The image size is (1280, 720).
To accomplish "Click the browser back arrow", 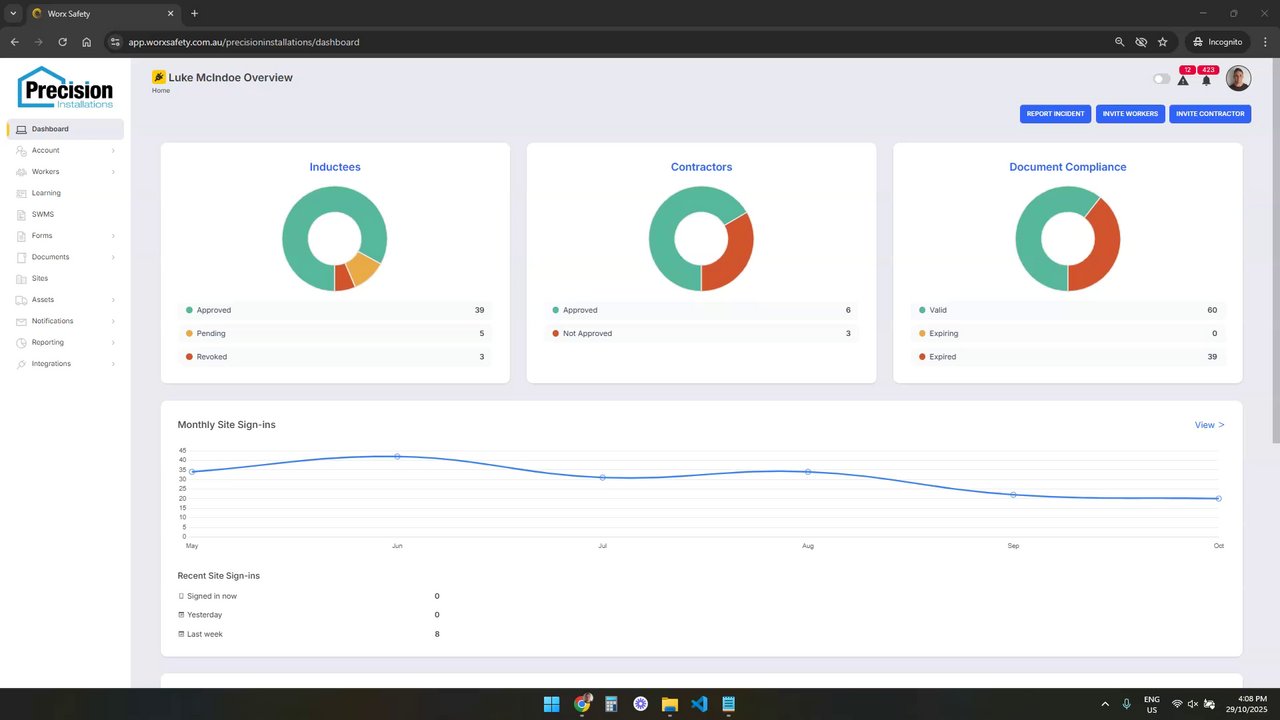I will point(15,42).
